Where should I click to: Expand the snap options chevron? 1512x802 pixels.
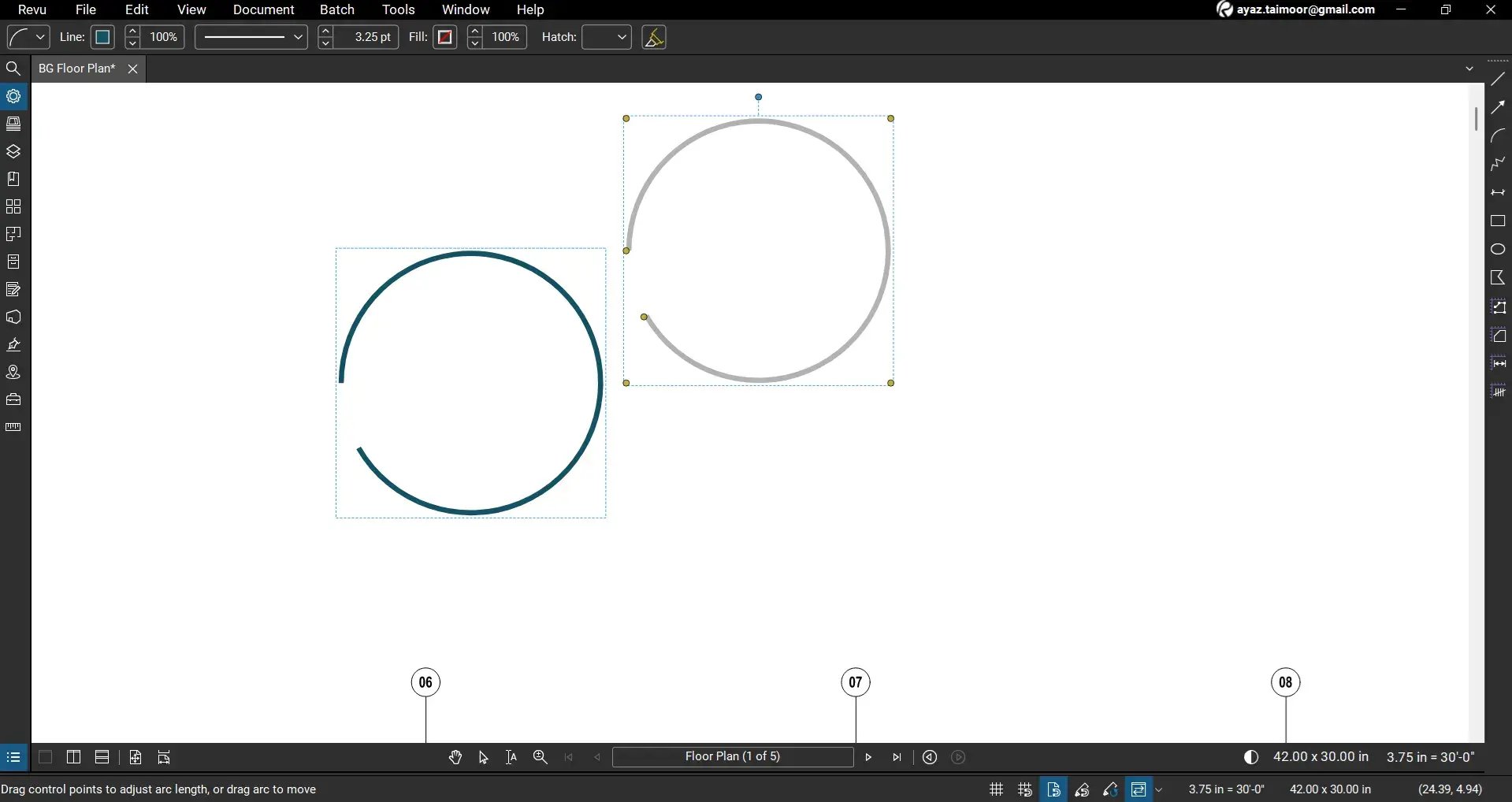tap(1158, 789)
